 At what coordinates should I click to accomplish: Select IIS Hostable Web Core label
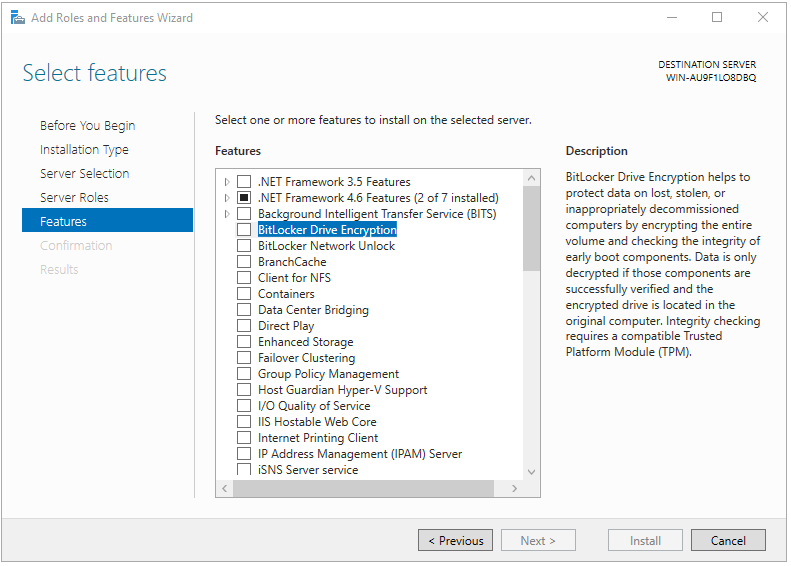(x=317, y=422)
